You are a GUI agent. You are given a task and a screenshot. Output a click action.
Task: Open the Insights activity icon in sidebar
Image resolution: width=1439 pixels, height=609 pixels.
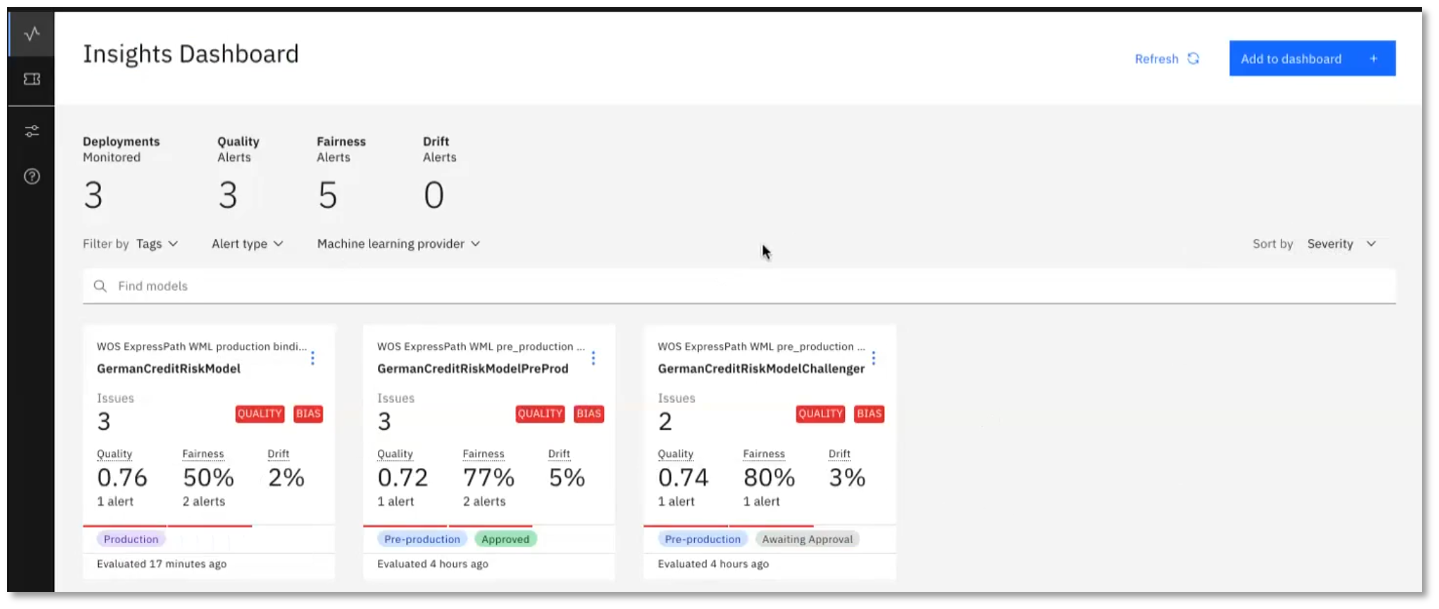pos(32,34)
